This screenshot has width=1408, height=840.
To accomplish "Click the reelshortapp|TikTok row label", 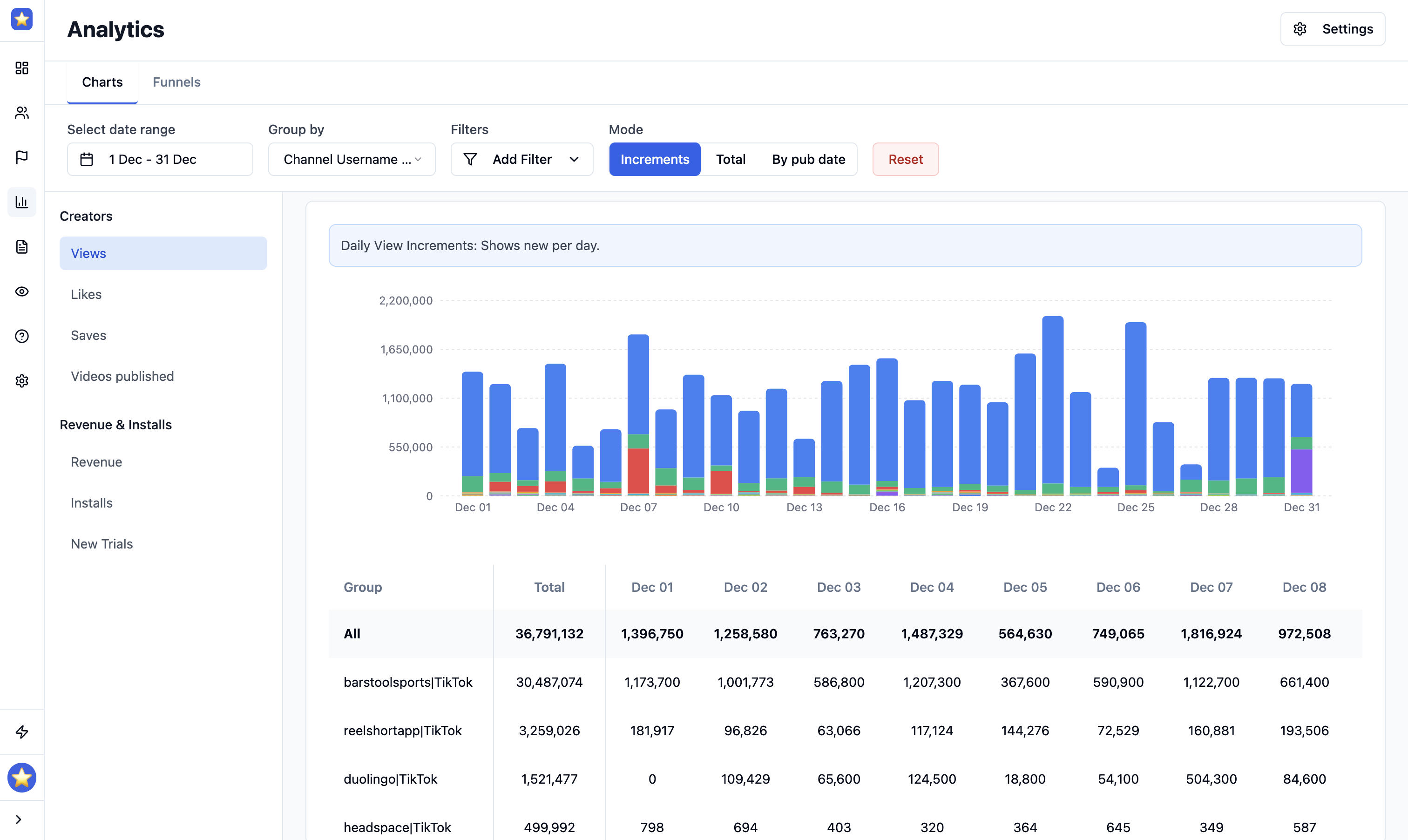I will (402, 731).
